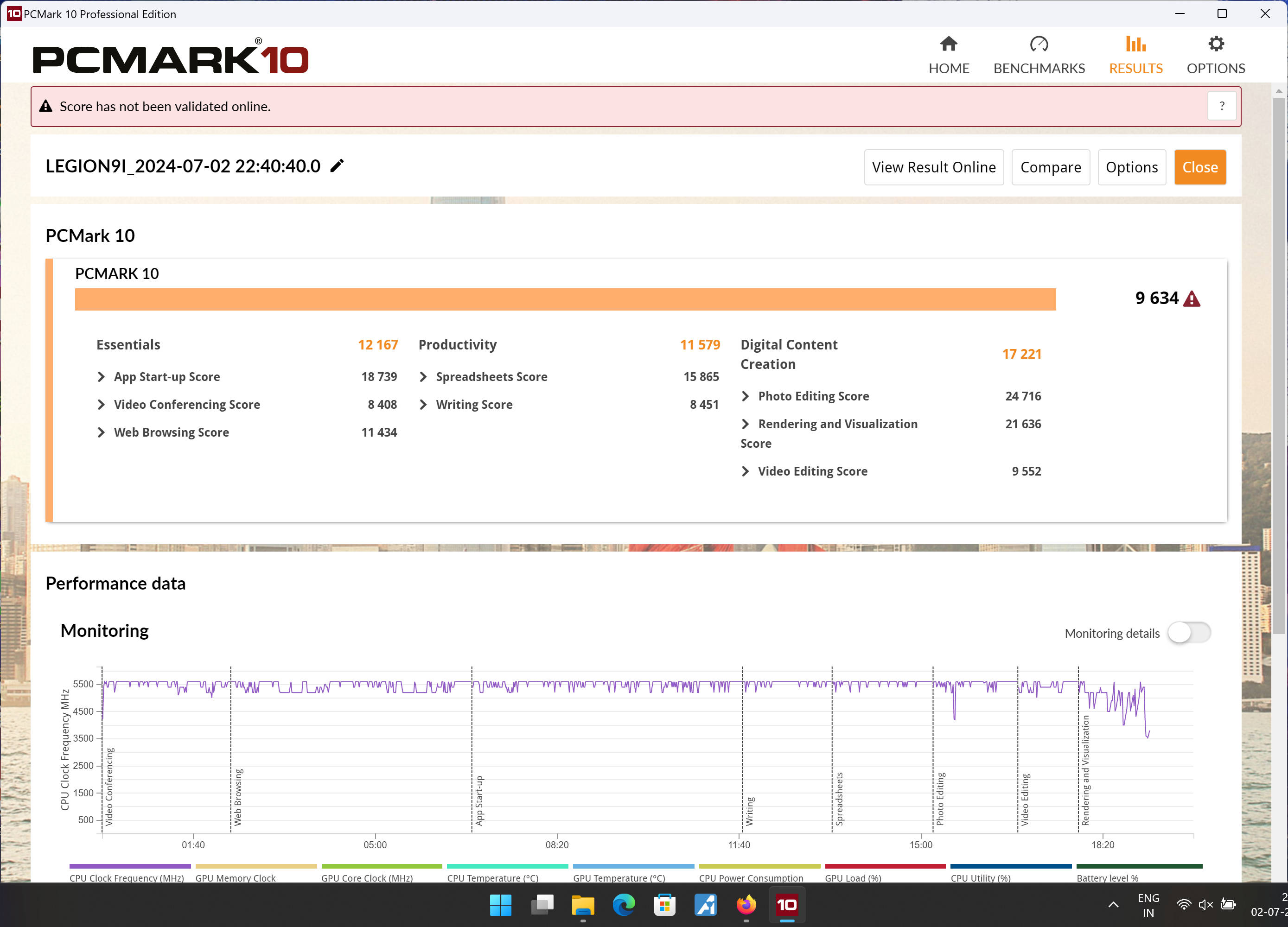Open File Explorer from taskbar
The image size is (1288, 927).
(583, 905)
